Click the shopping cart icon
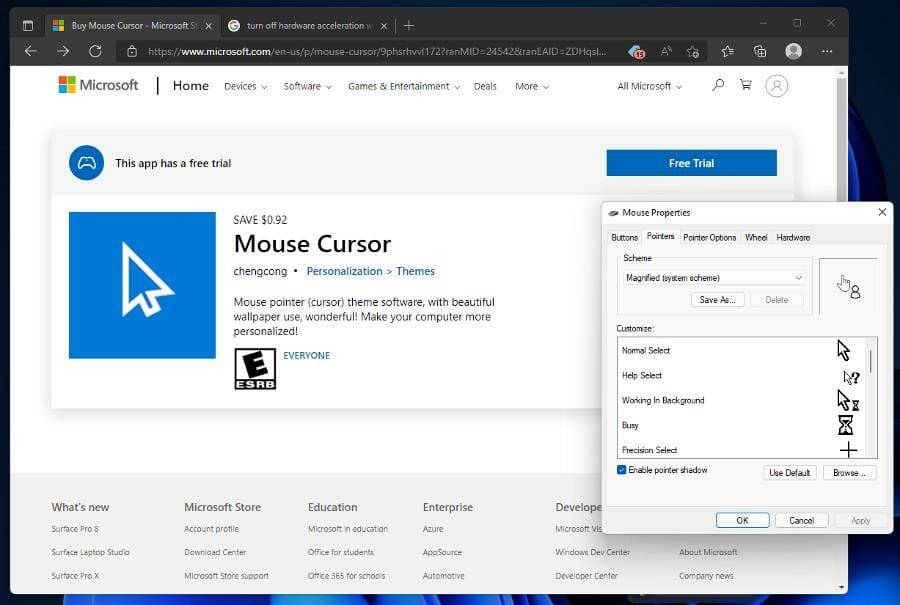Viewport: 900px width, 605px height. click(x=746, y=86)
